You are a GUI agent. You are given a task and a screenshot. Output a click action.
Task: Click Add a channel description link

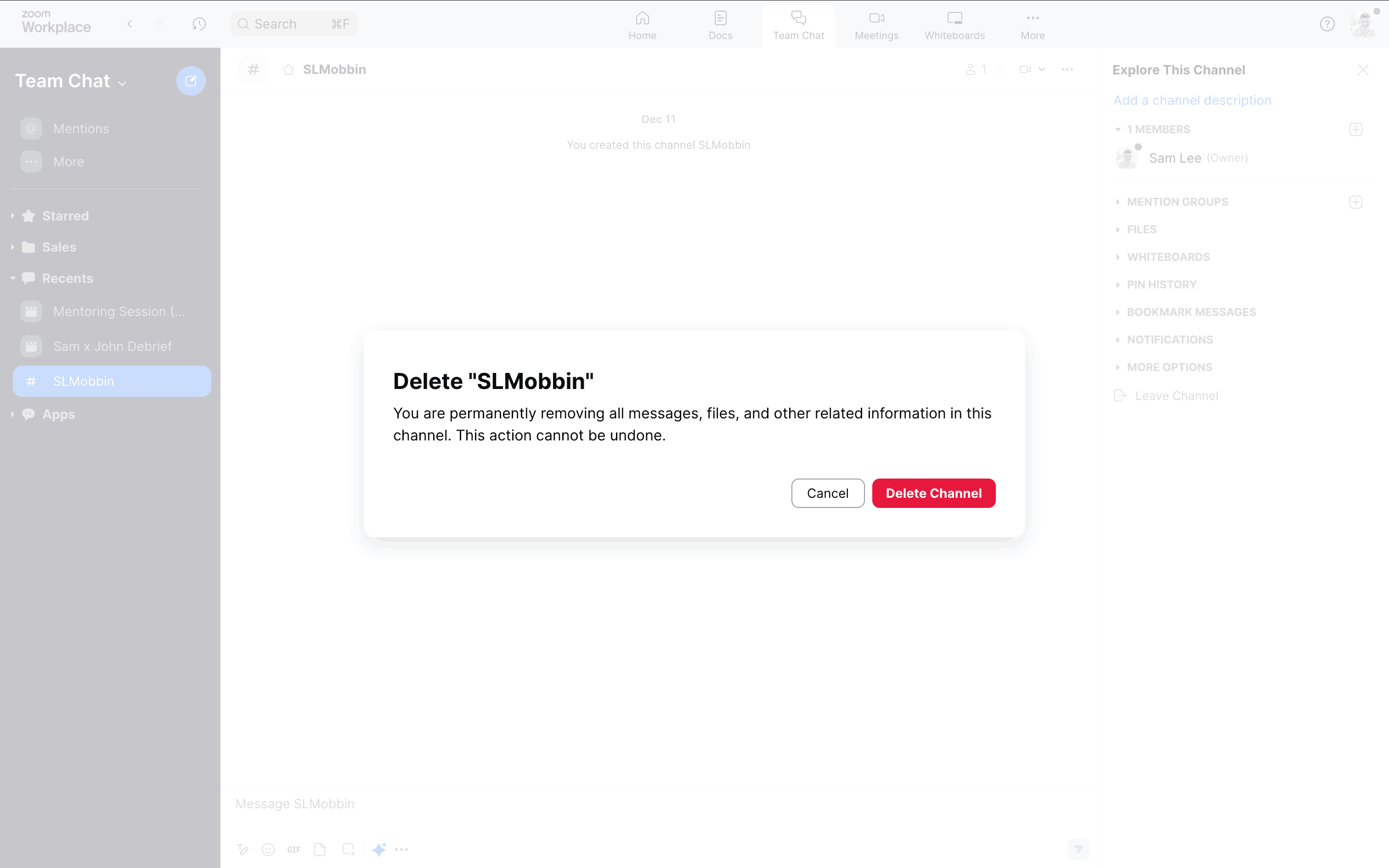(1192, 101)
